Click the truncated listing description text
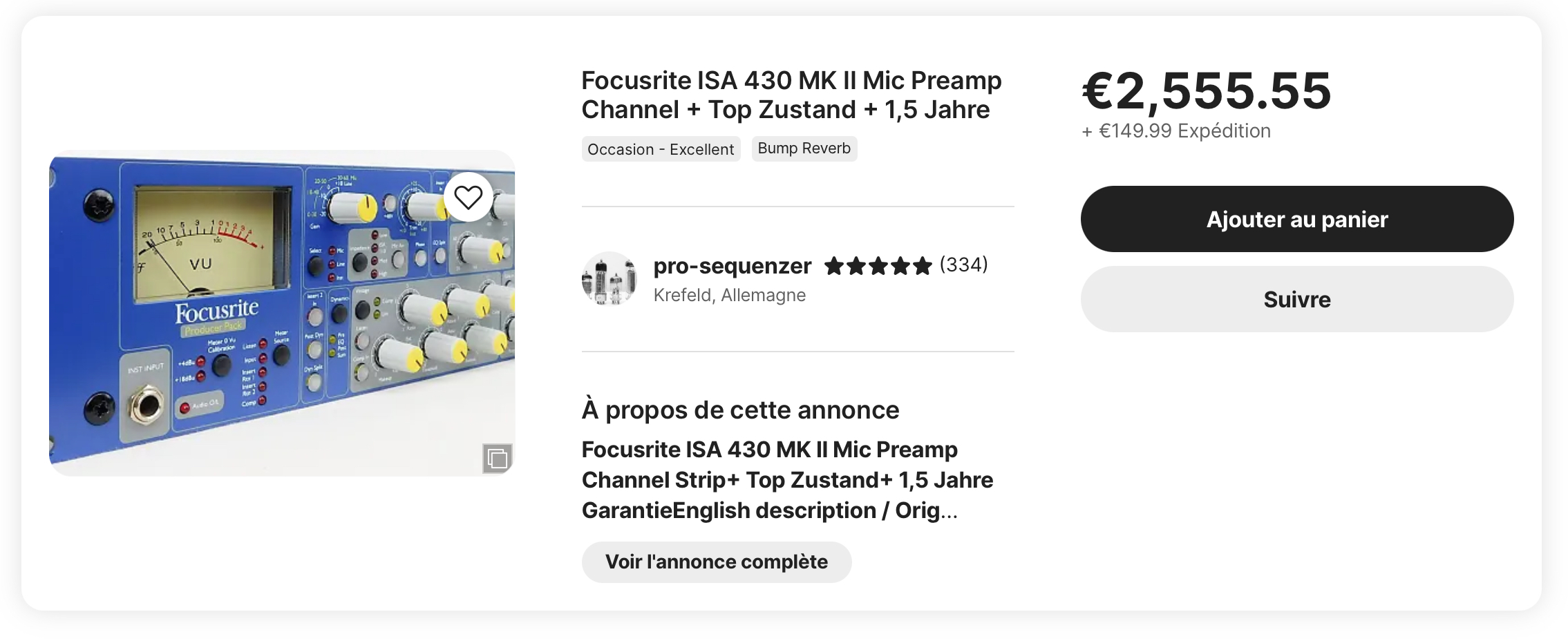 [787, 480]
